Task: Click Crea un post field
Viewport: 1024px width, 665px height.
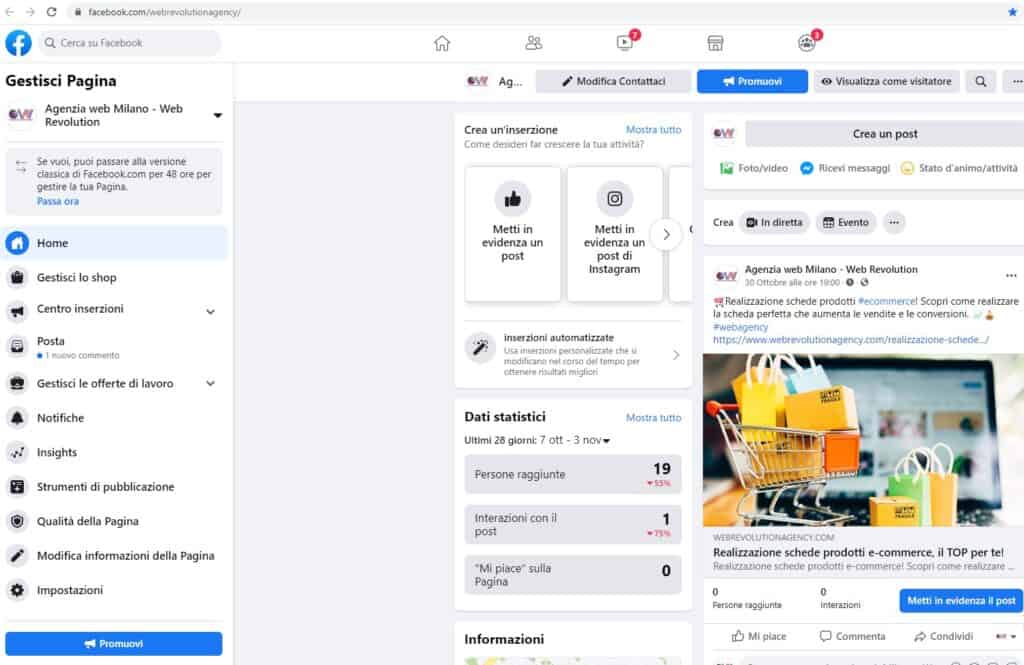Action: pyautogui.click(x=884, y=134)
